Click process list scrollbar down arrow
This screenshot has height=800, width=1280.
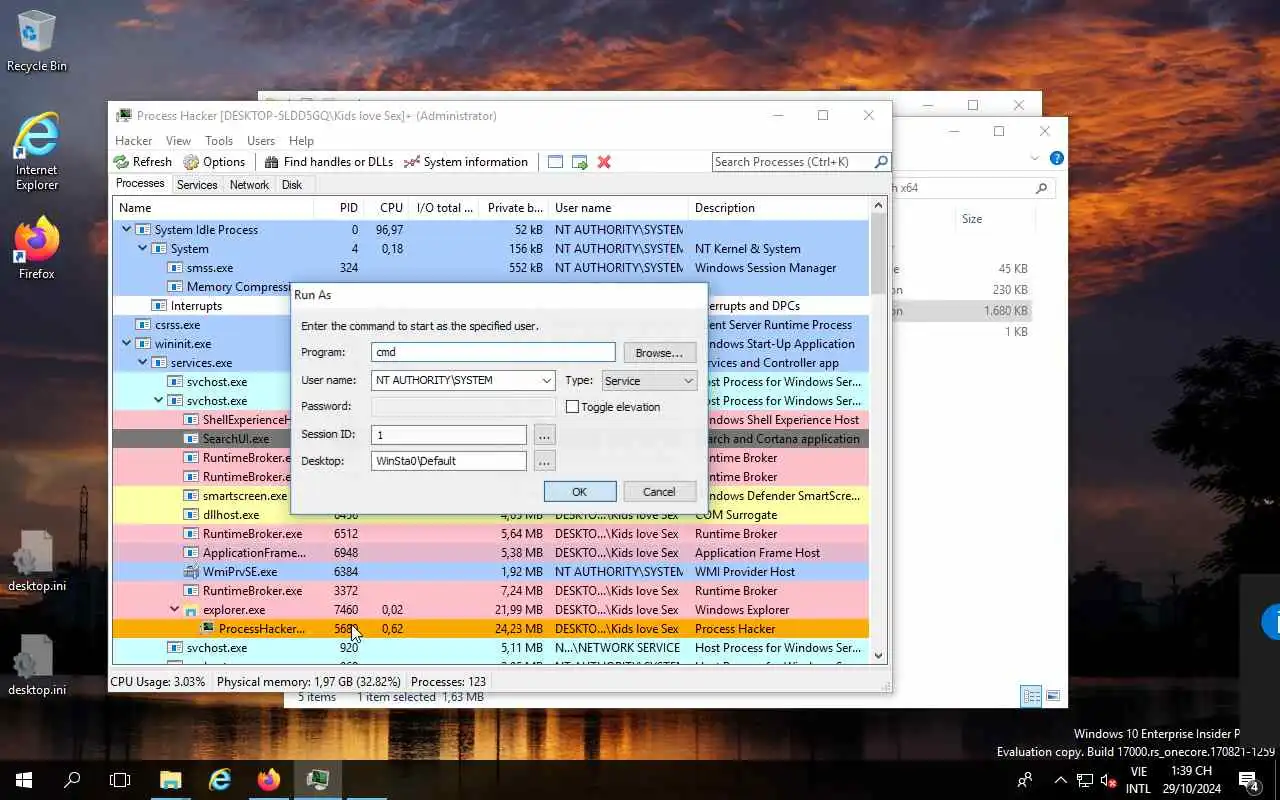click(x=879, y=656)
